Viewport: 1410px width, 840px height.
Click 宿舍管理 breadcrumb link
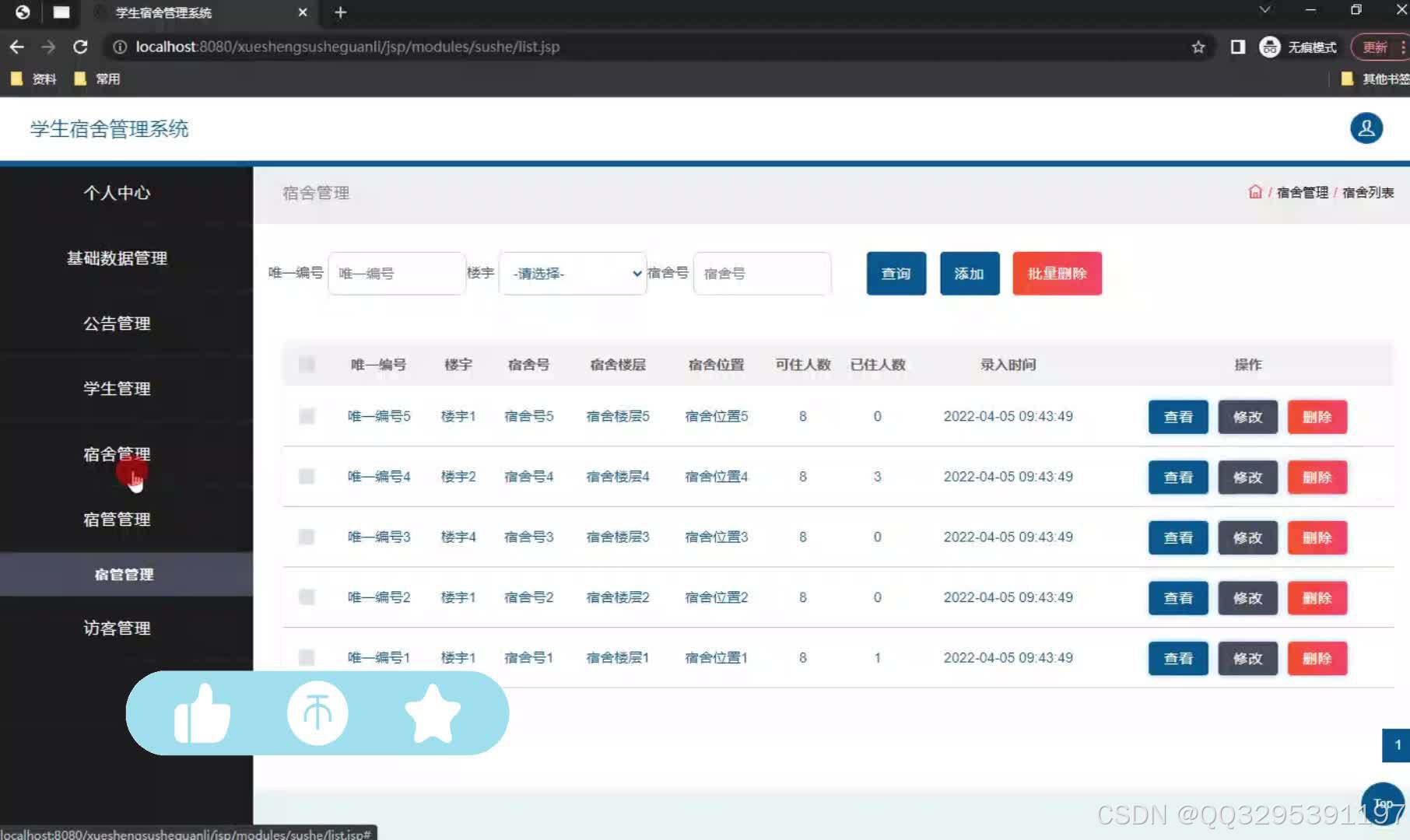click(x=1303, y=192)
